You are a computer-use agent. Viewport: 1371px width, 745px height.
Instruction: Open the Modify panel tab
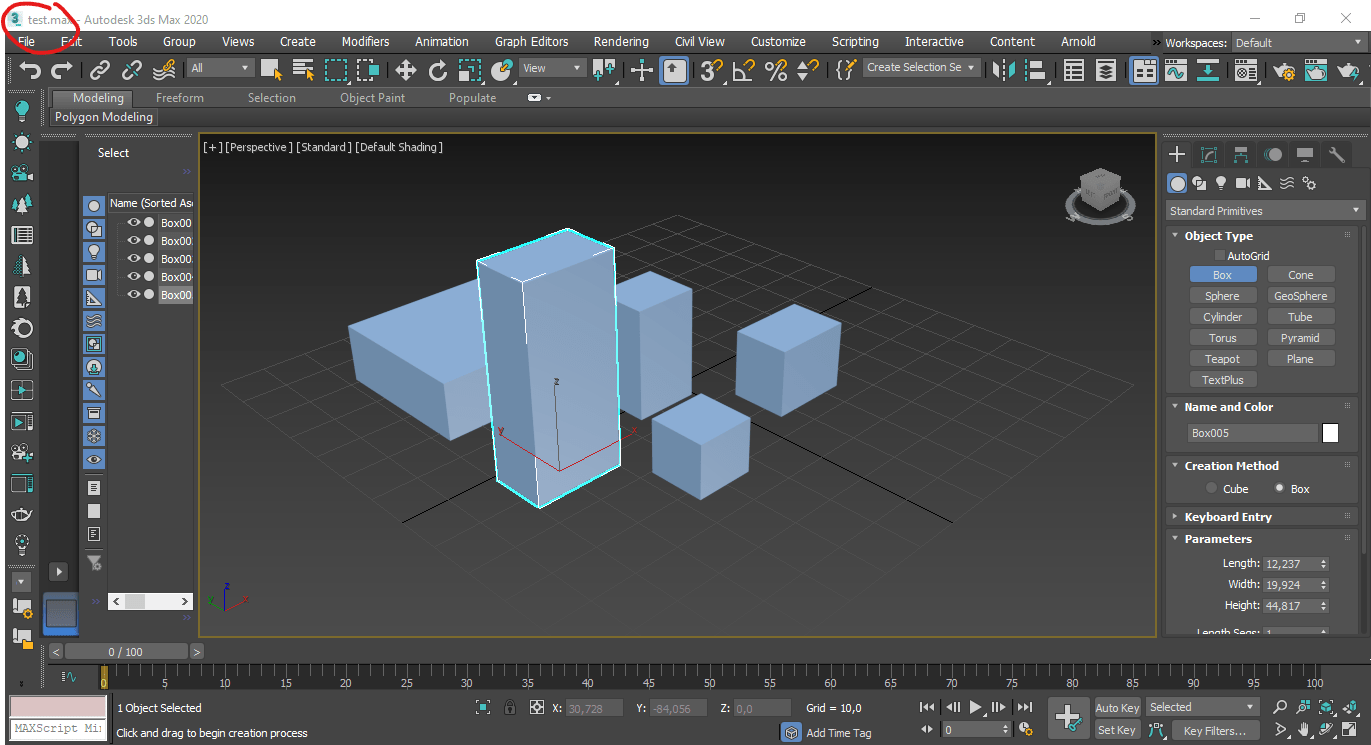point(1209,154)
